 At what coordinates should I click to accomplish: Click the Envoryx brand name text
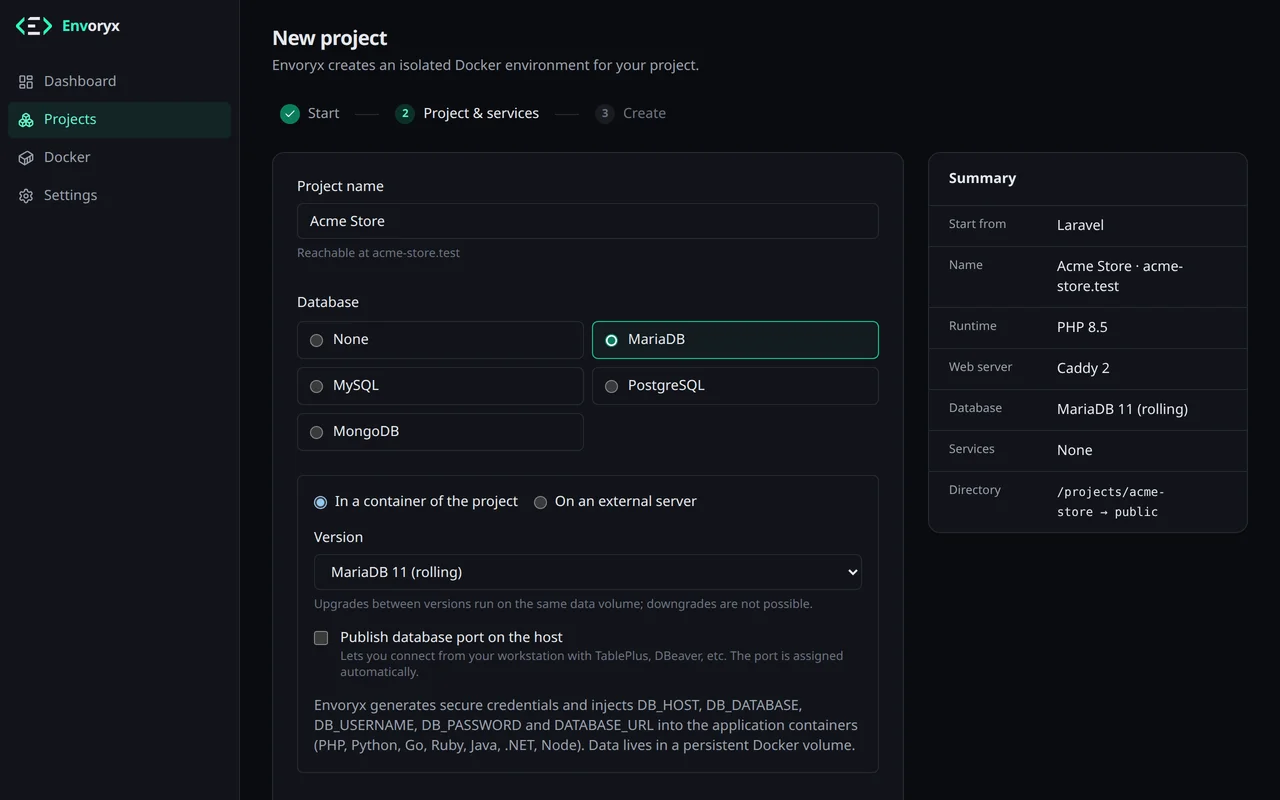click(x=91, y=26)
